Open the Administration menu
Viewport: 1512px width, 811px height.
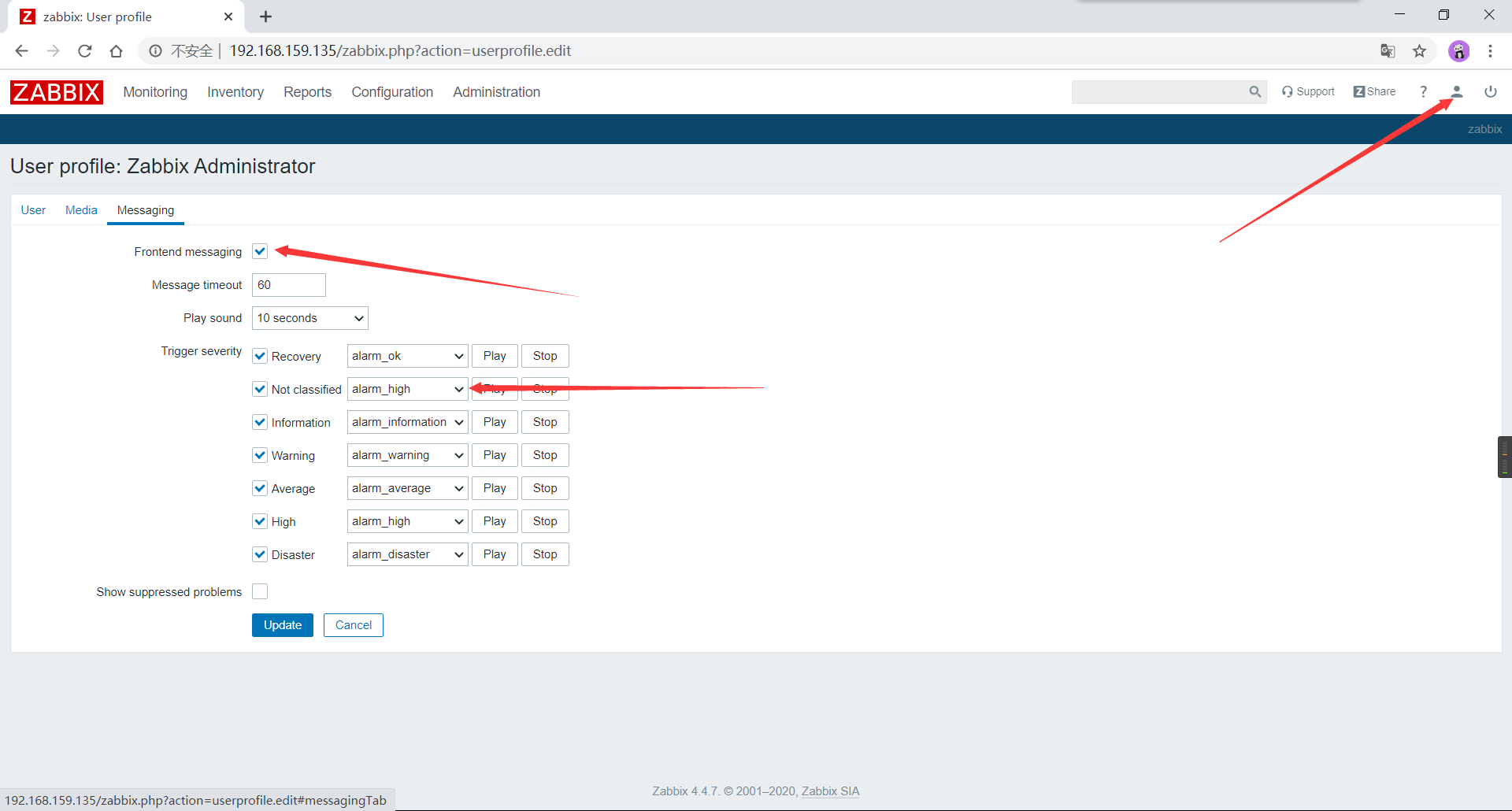pos(496,92)
